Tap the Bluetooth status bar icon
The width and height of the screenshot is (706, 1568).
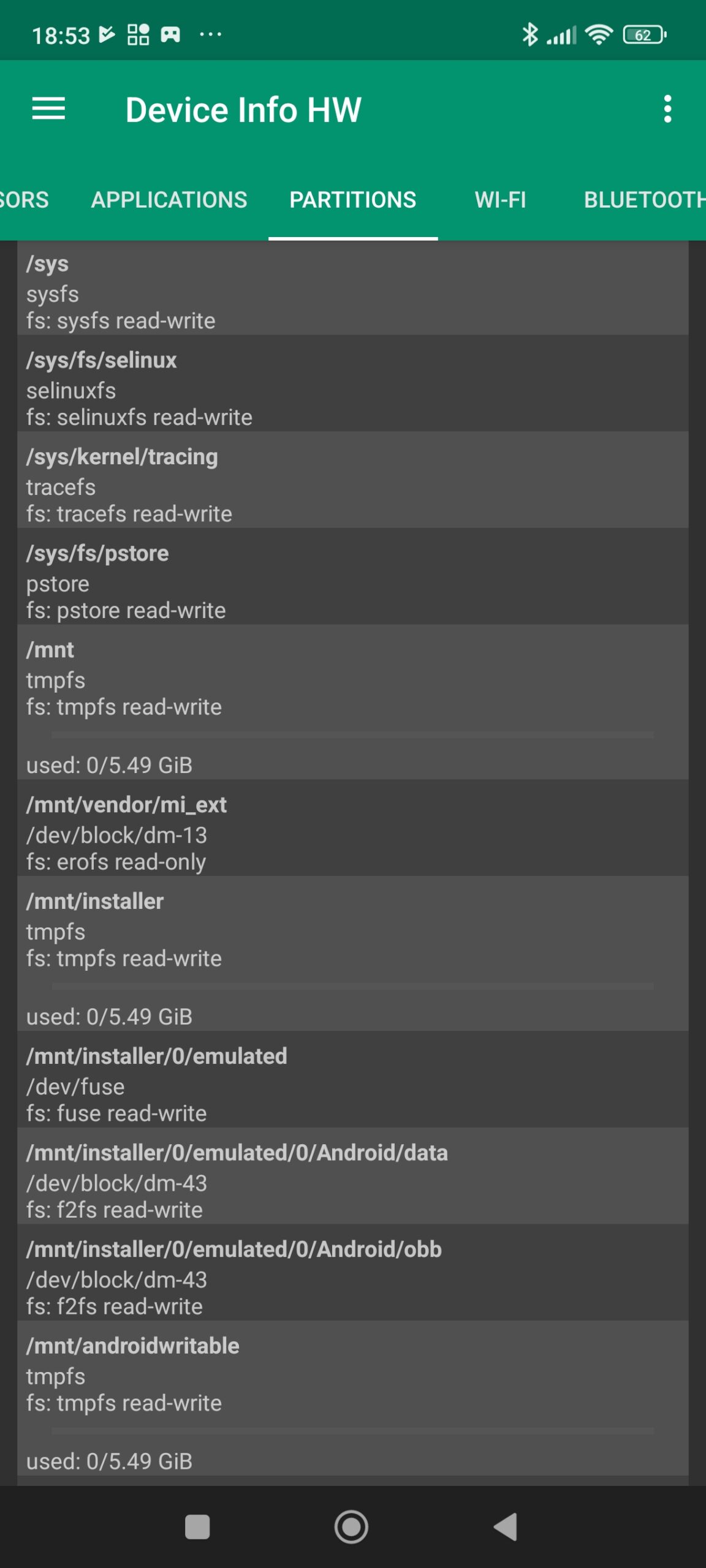coord(529,34)
